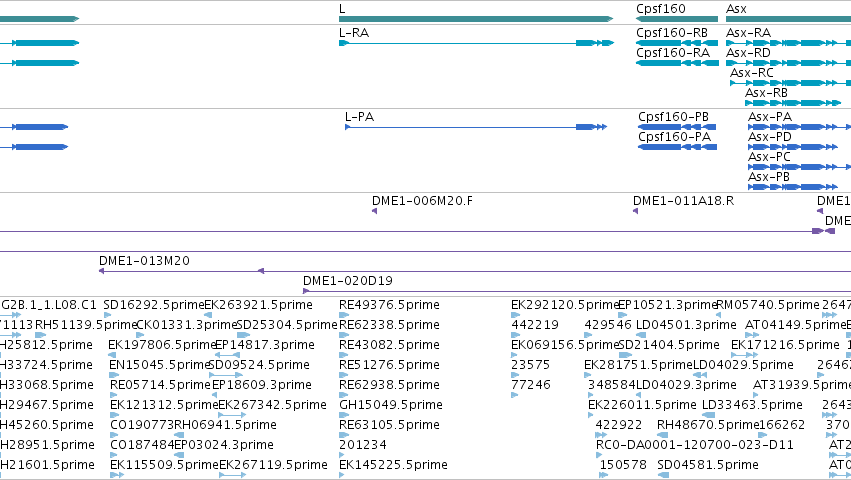Select the Asx-RA transcript glyph
The width and height of the screenshot is (851, 480).
pyautogui.click(x=789, y=43)
